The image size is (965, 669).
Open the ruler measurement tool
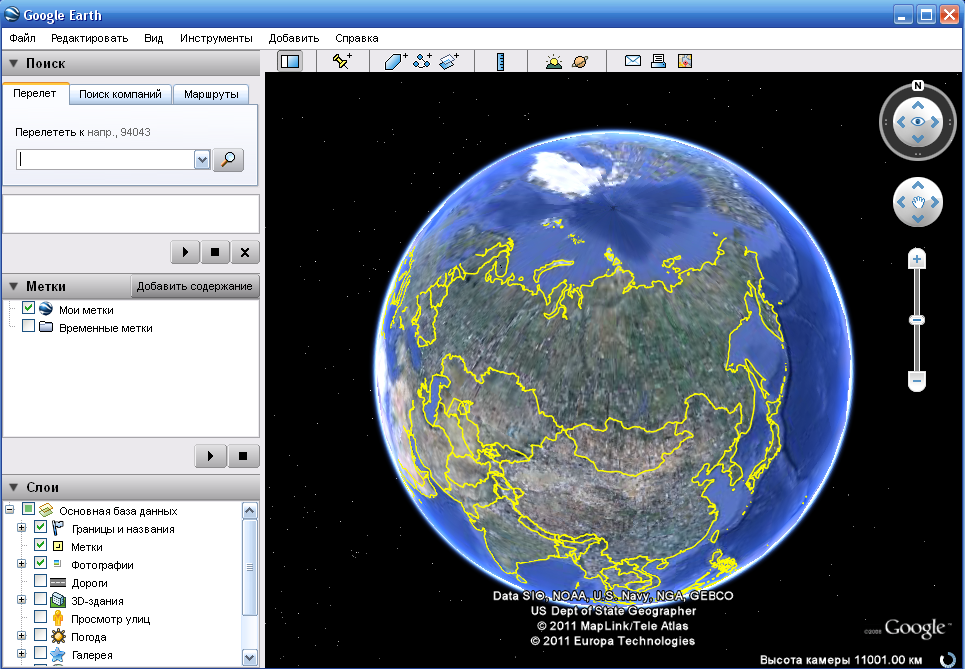[x=500, y=61]
